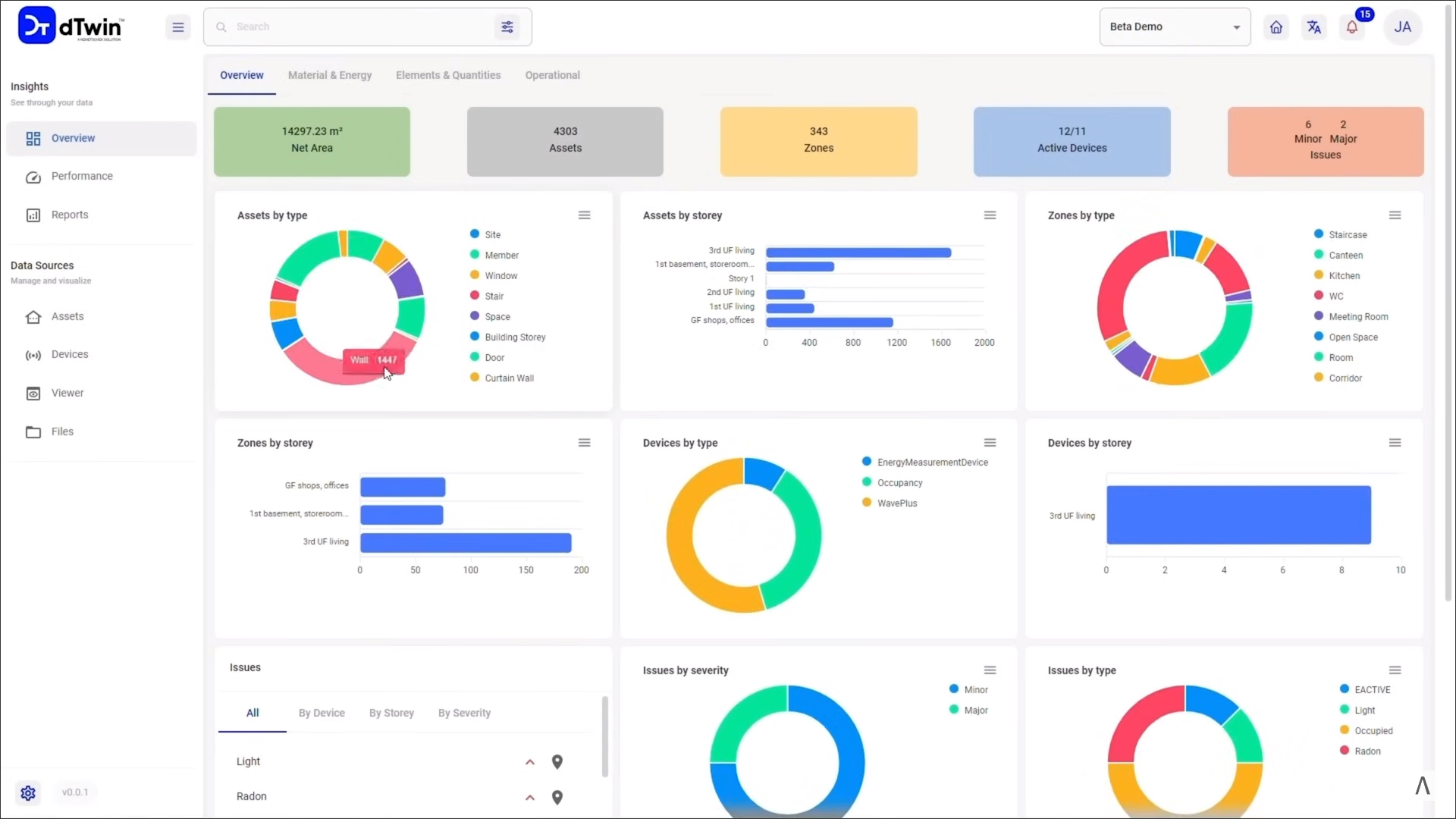Open search filter options icon

click(507, 27)
